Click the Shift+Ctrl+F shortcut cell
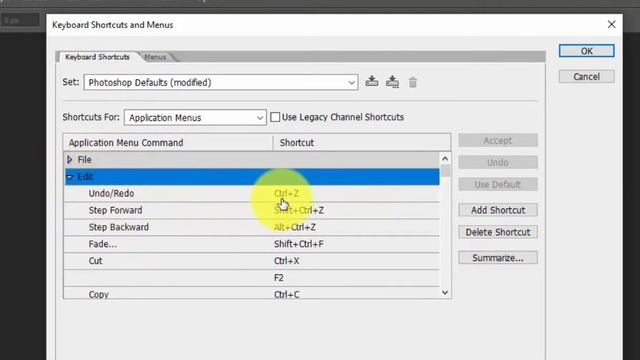 pyautogui.click(x=298, y=244)
